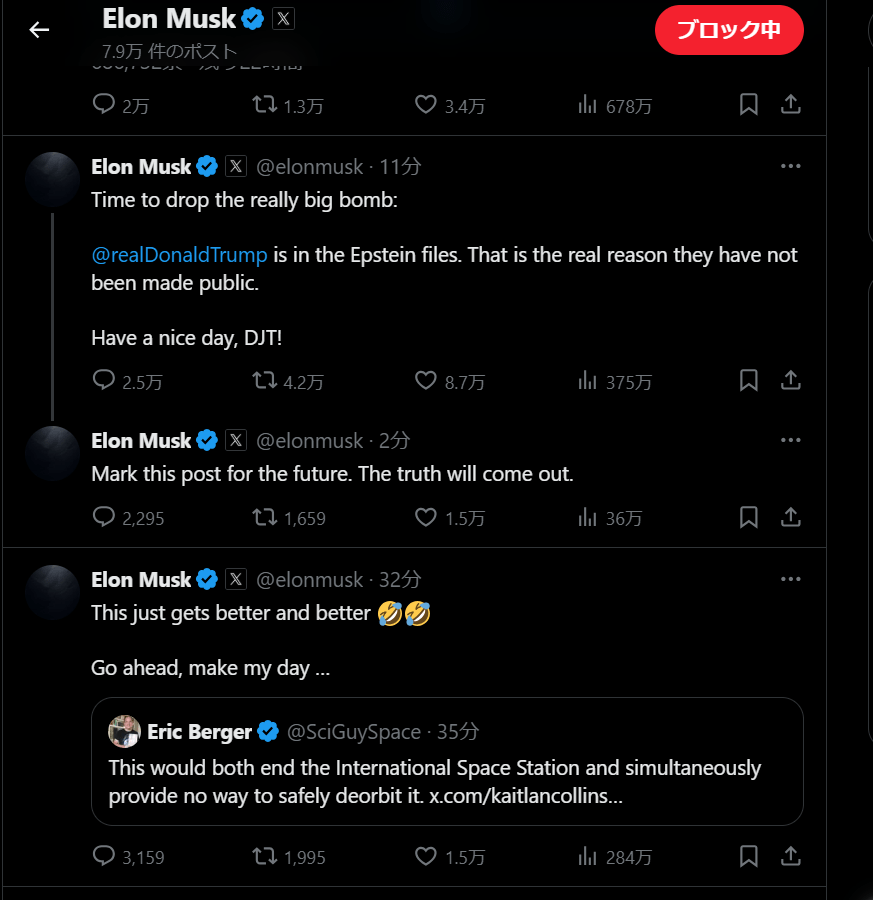Click the back arrow in the header
Image resolution: width=873 pixels, height=900 pixels.
(x=39, y=30)
